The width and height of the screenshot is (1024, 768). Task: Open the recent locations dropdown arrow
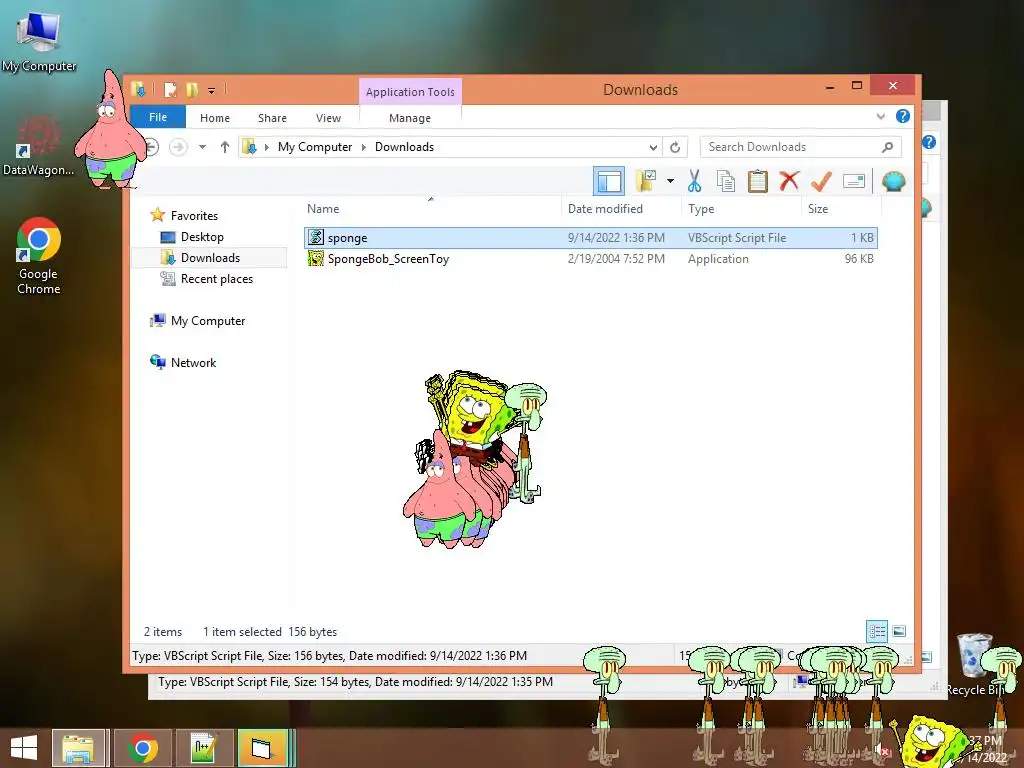[x=202, y=147]
